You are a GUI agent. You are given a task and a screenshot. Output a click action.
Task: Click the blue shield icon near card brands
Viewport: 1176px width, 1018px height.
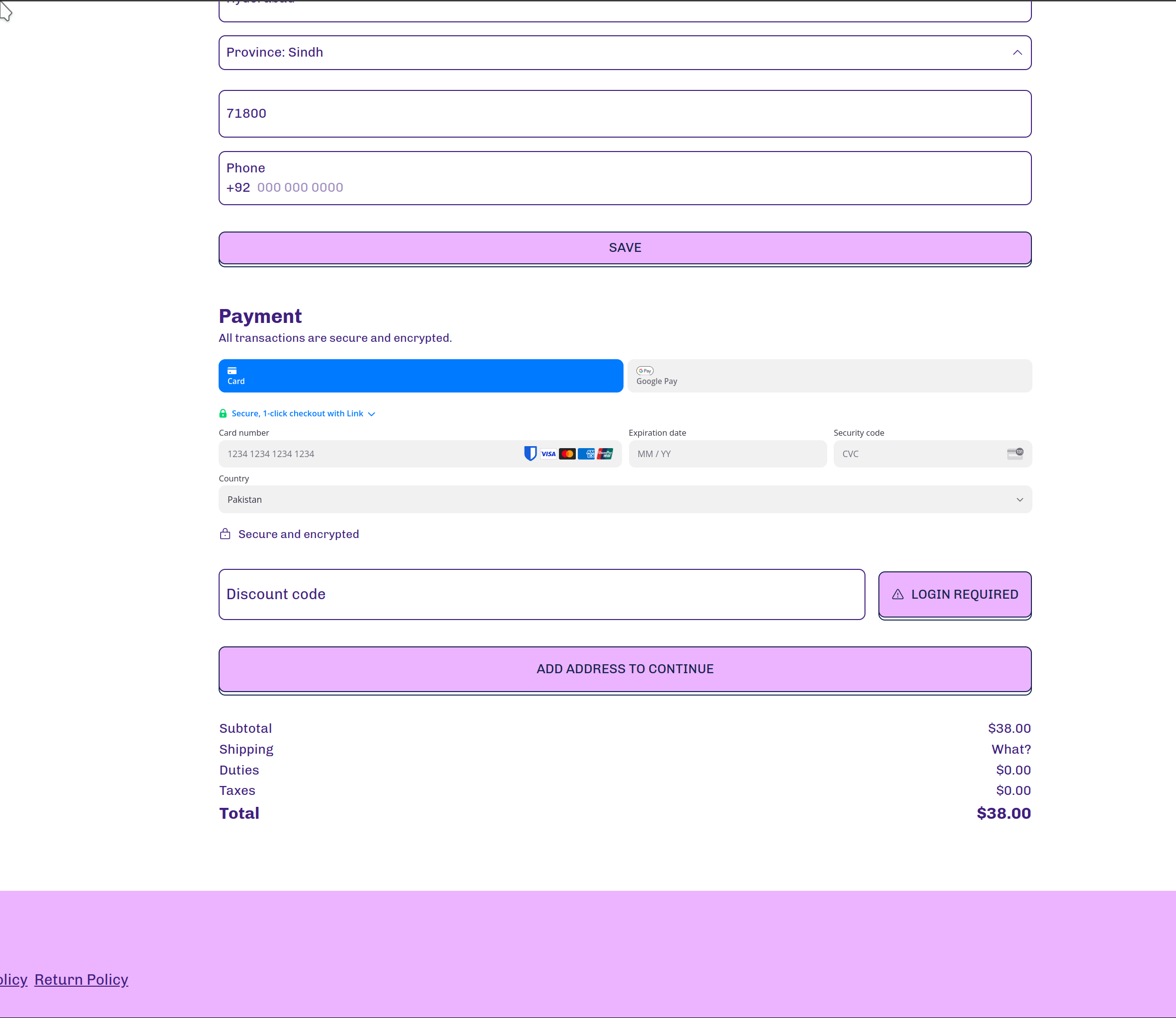click(530, 453)
